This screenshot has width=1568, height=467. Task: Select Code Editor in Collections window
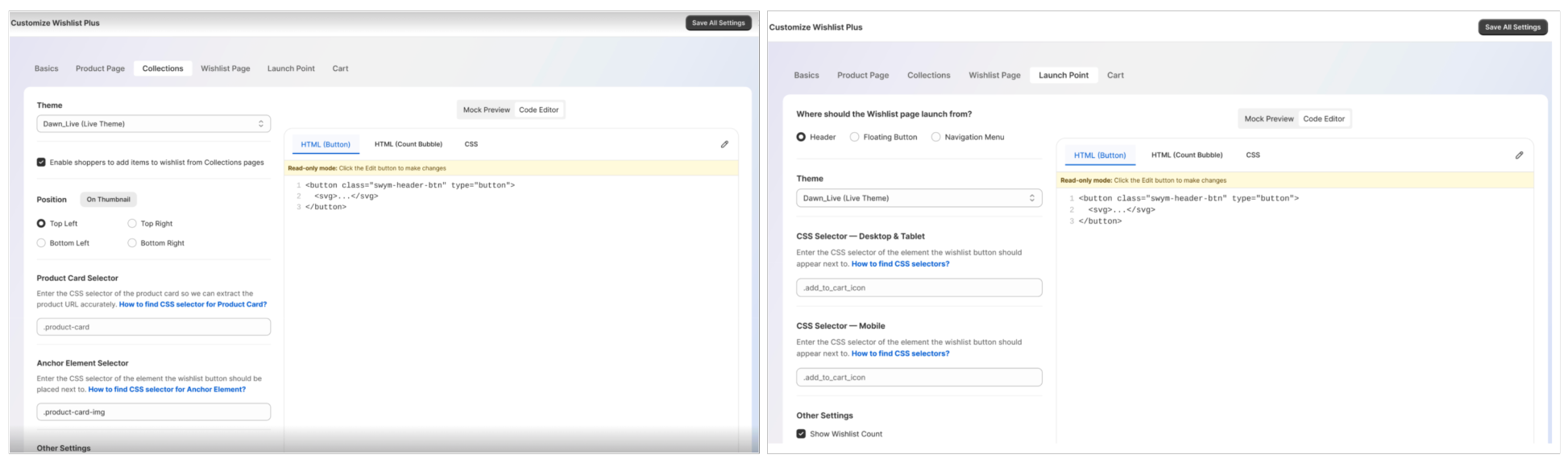[538, 110]
